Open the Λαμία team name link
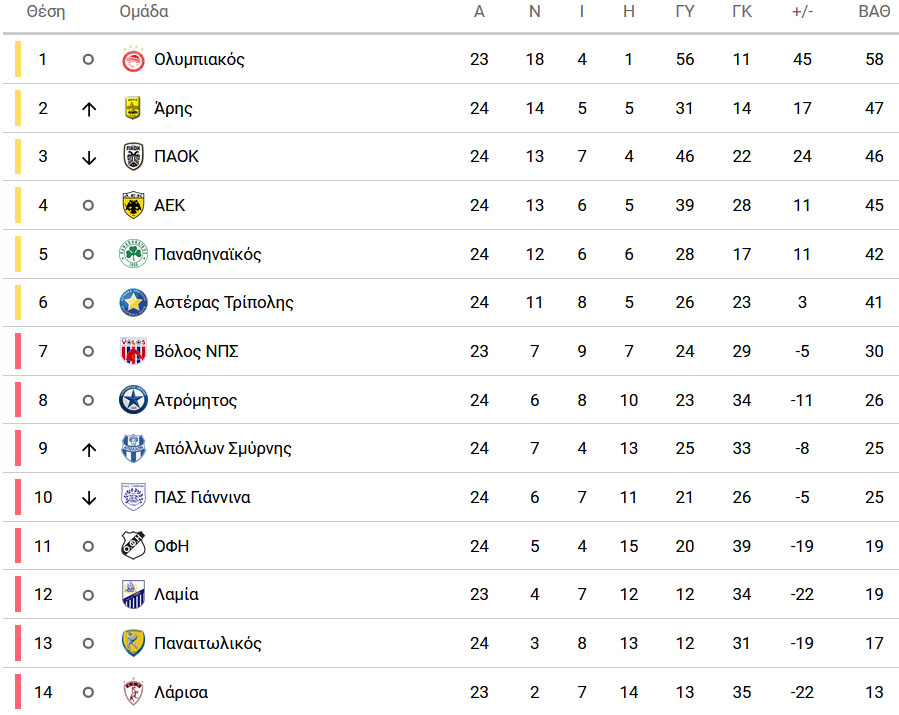 [x=176, y=595]
